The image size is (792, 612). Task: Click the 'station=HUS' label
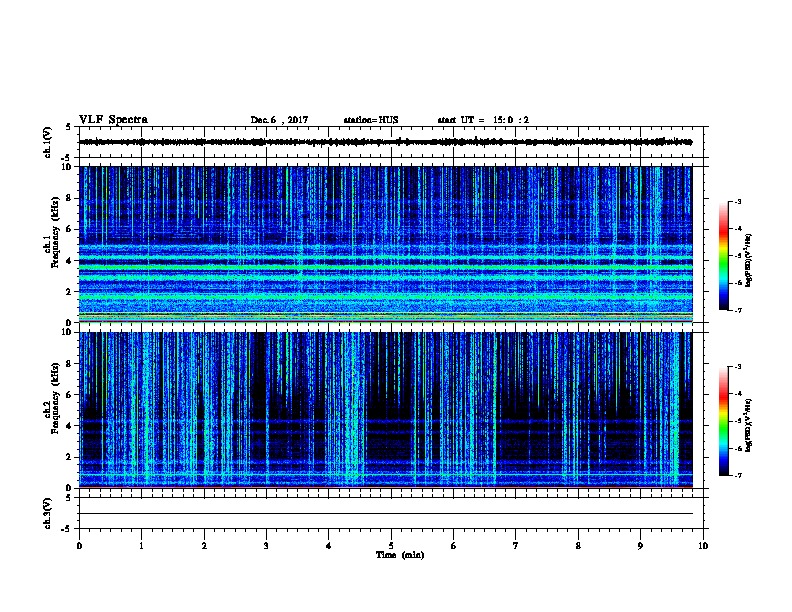[371, 120]
